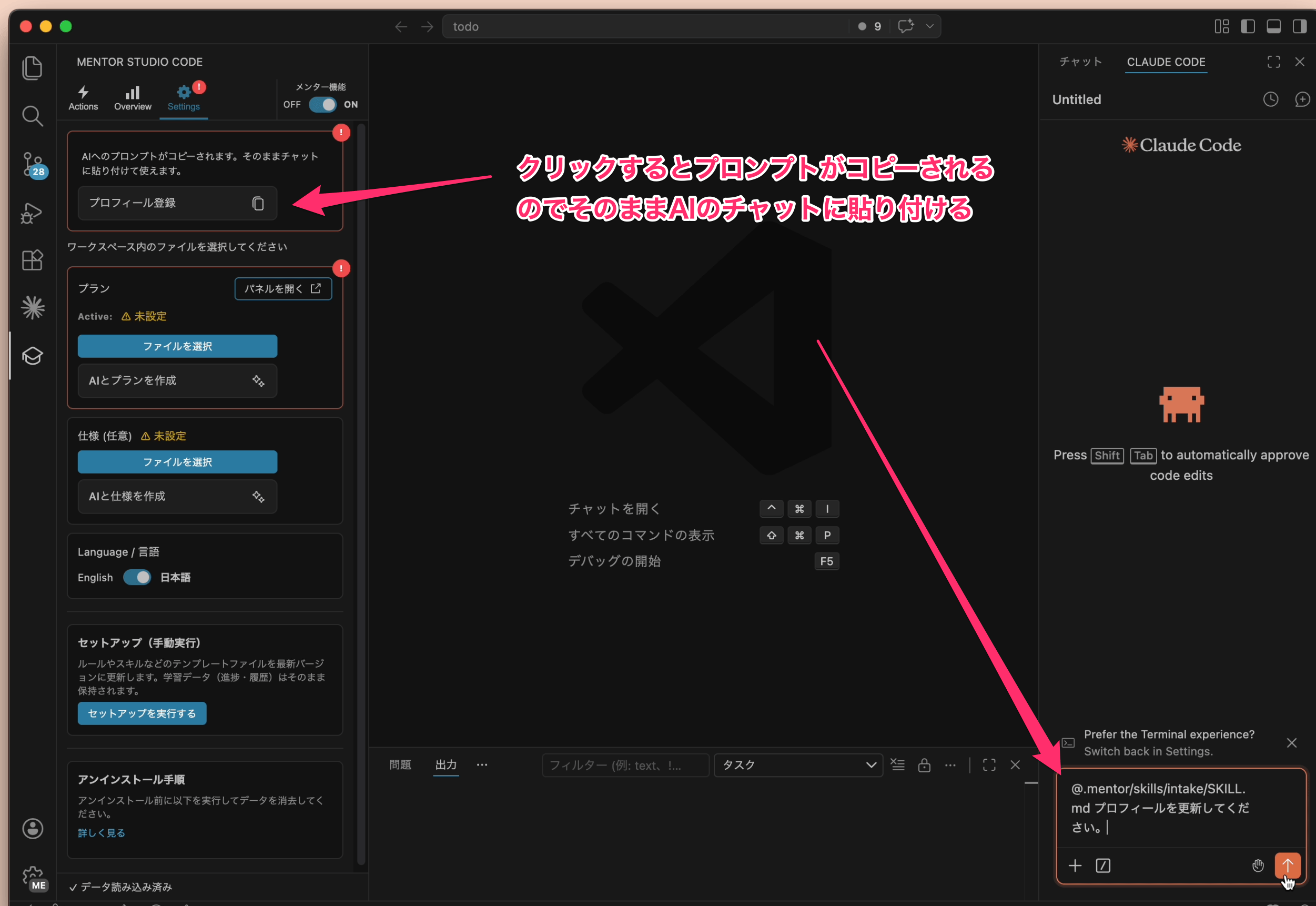This screenshot has height=906, width=1316.
Task: Clear output icon in panel toolbar
Action: [x=897, y=765]
